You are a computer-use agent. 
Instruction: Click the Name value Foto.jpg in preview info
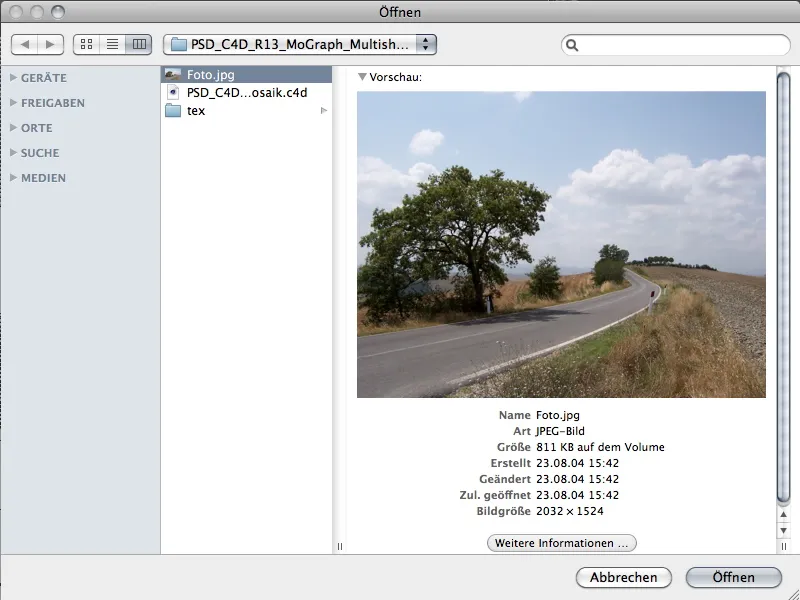(558, 415)
